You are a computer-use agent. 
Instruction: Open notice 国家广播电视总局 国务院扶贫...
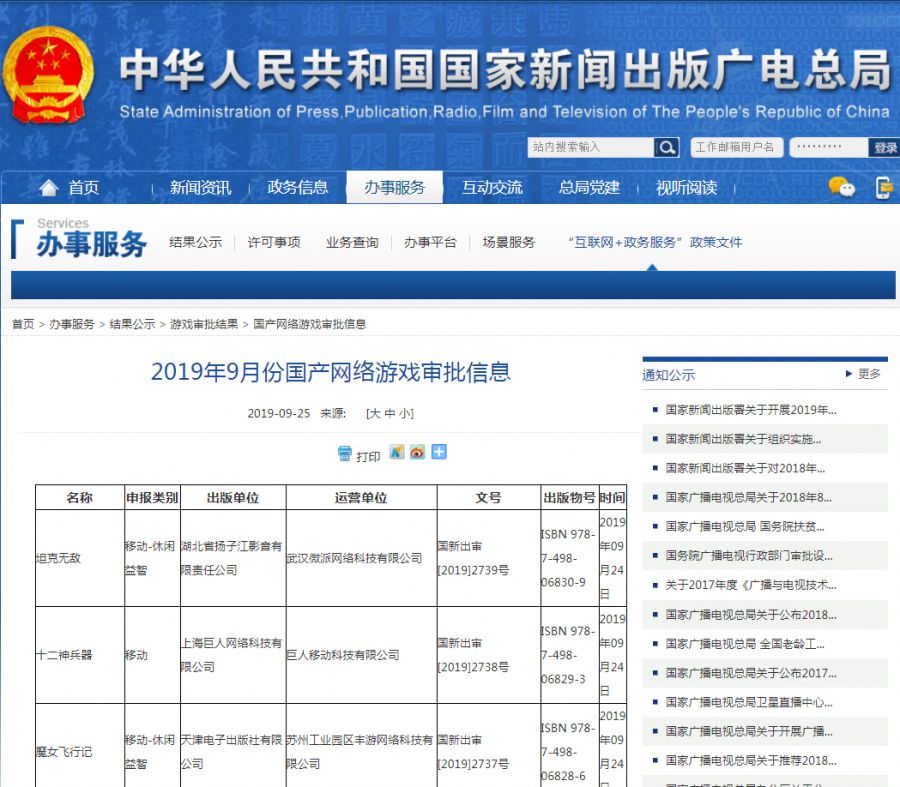point(745,526)
